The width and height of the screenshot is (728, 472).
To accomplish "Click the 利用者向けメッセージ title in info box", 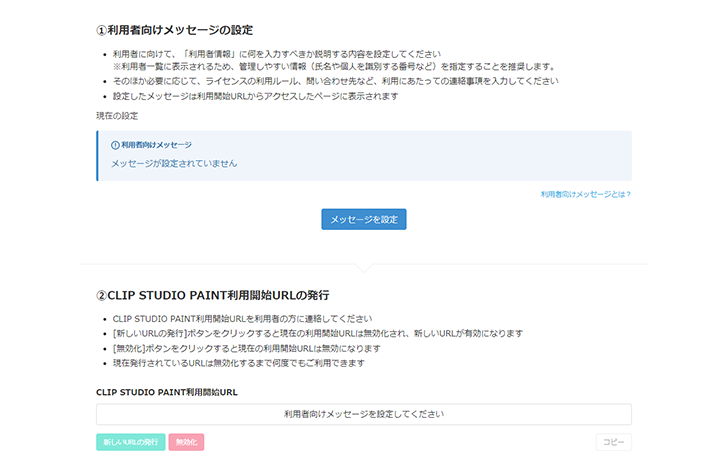I will pos(156,145).
